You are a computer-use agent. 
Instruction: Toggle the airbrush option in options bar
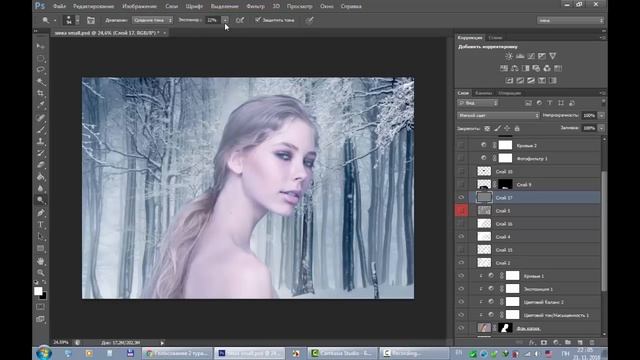(240, 20)
